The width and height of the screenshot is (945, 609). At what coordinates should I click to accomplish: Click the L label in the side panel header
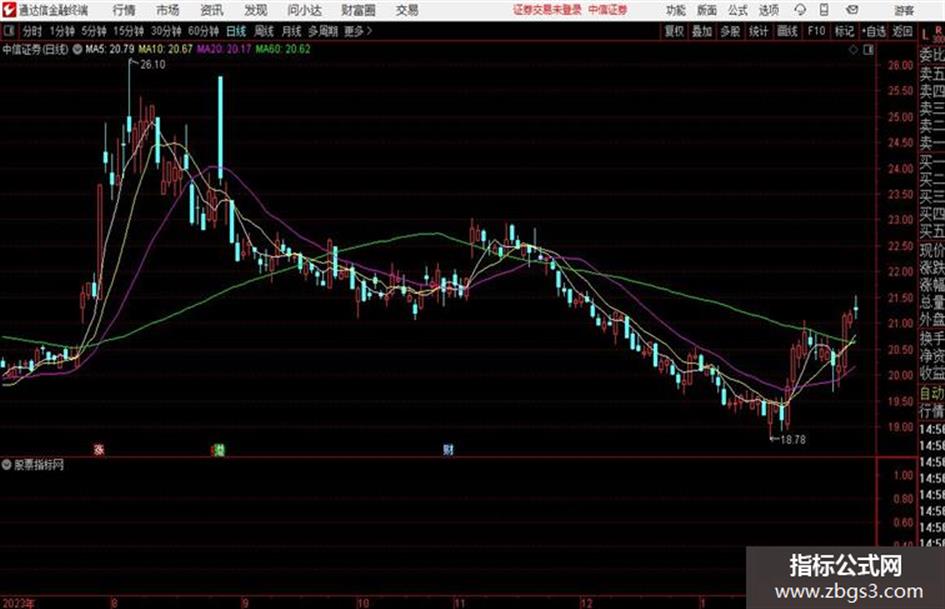pyautogui.click(x=925, y=36)
